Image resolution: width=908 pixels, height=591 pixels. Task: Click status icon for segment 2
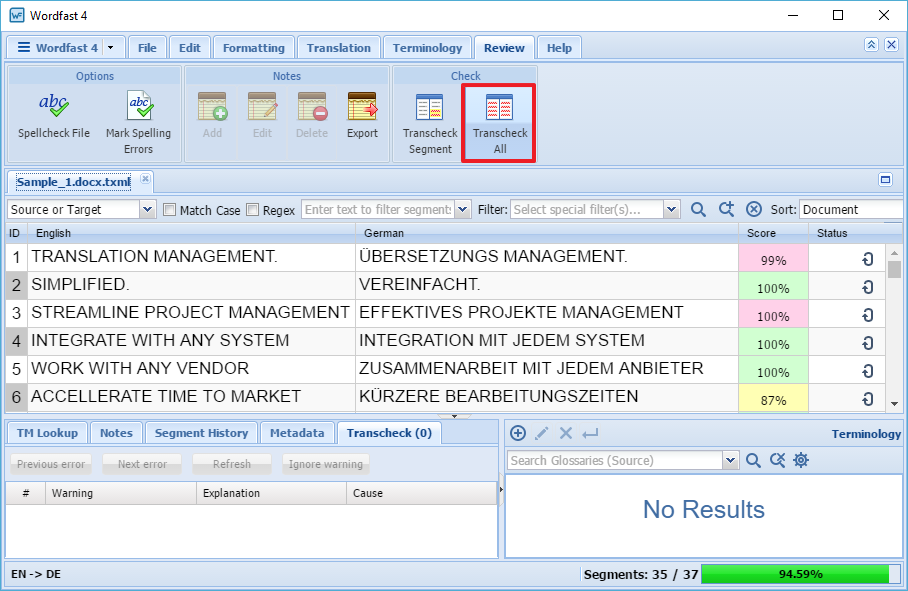pos(867,287)
